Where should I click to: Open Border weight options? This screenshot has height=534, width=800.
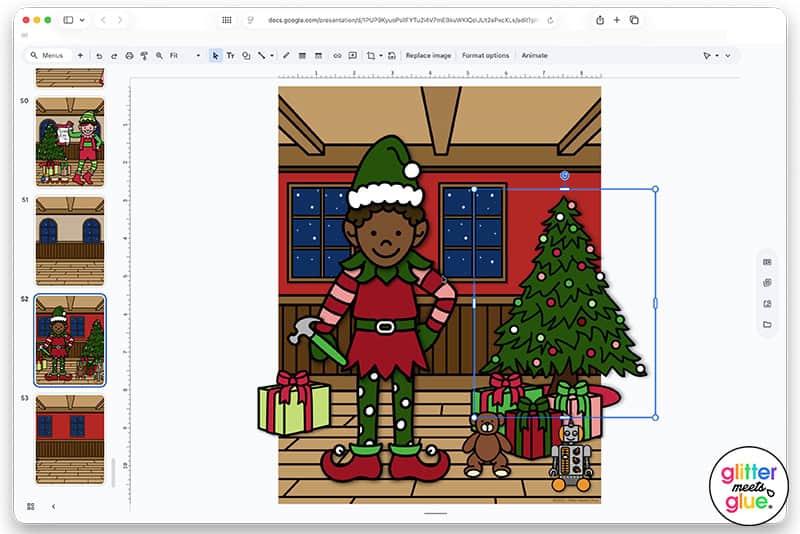[x=302, y=56]
